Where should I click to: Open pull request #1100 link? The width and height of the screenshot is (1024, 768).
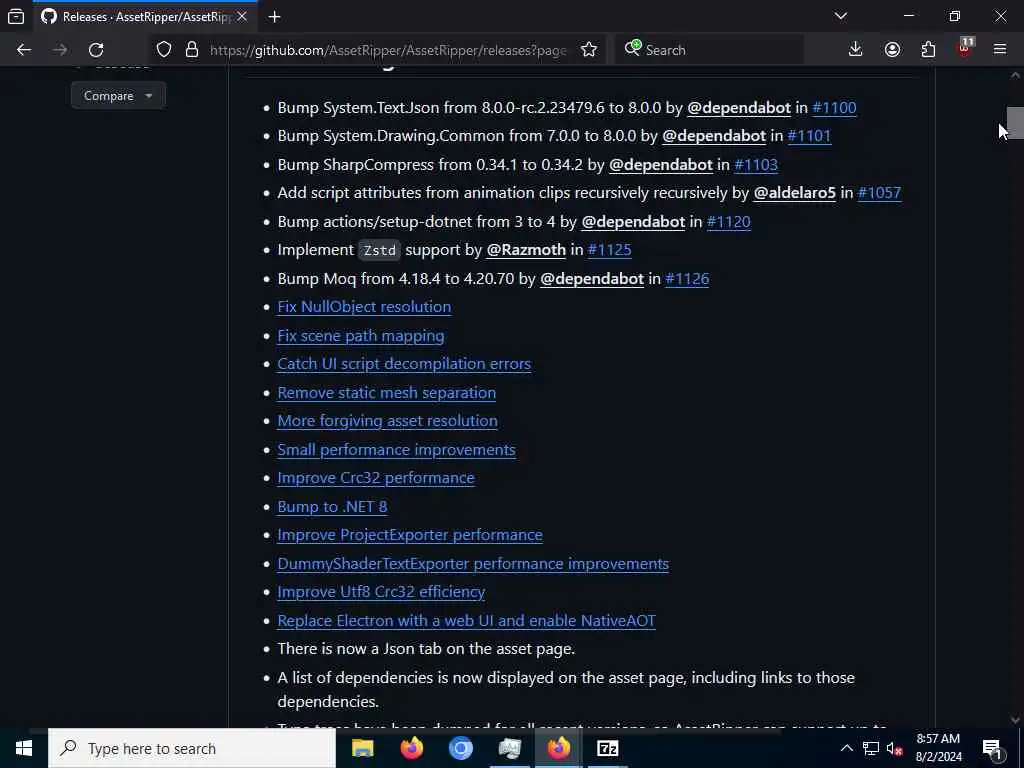[834, 108]
